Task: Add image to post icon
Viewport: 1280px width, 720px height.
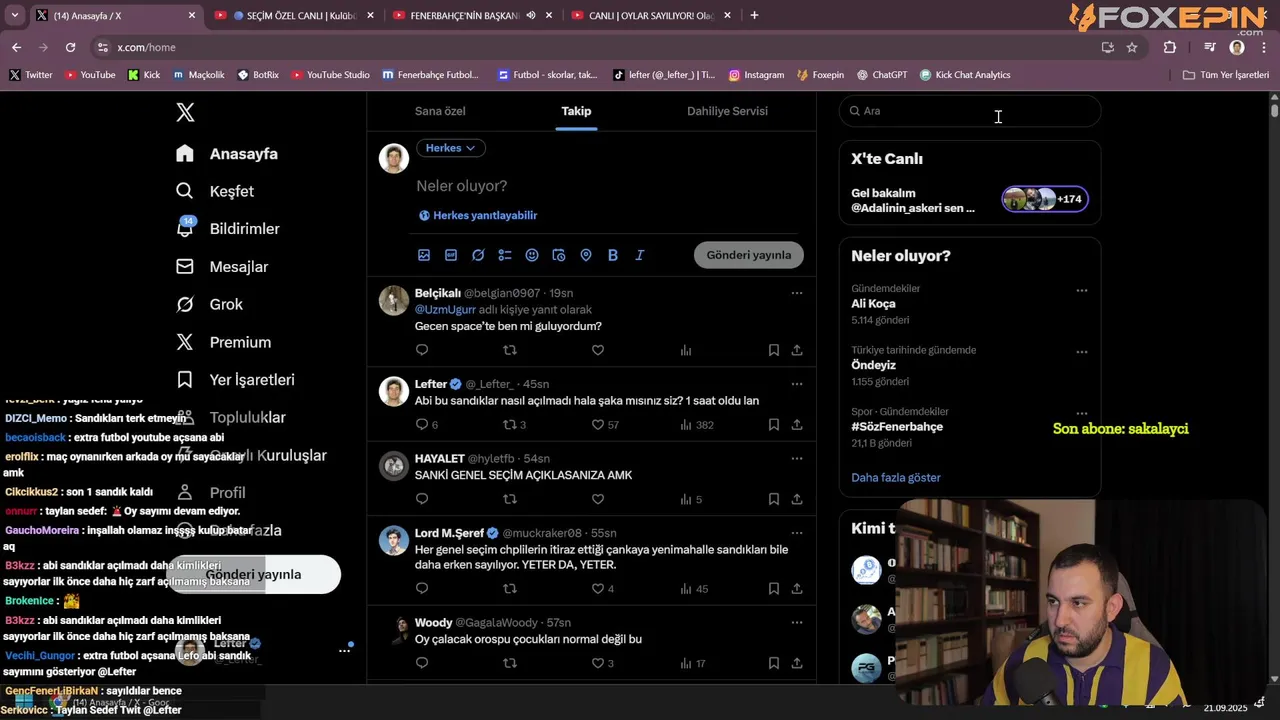Action: coord(424,255)
